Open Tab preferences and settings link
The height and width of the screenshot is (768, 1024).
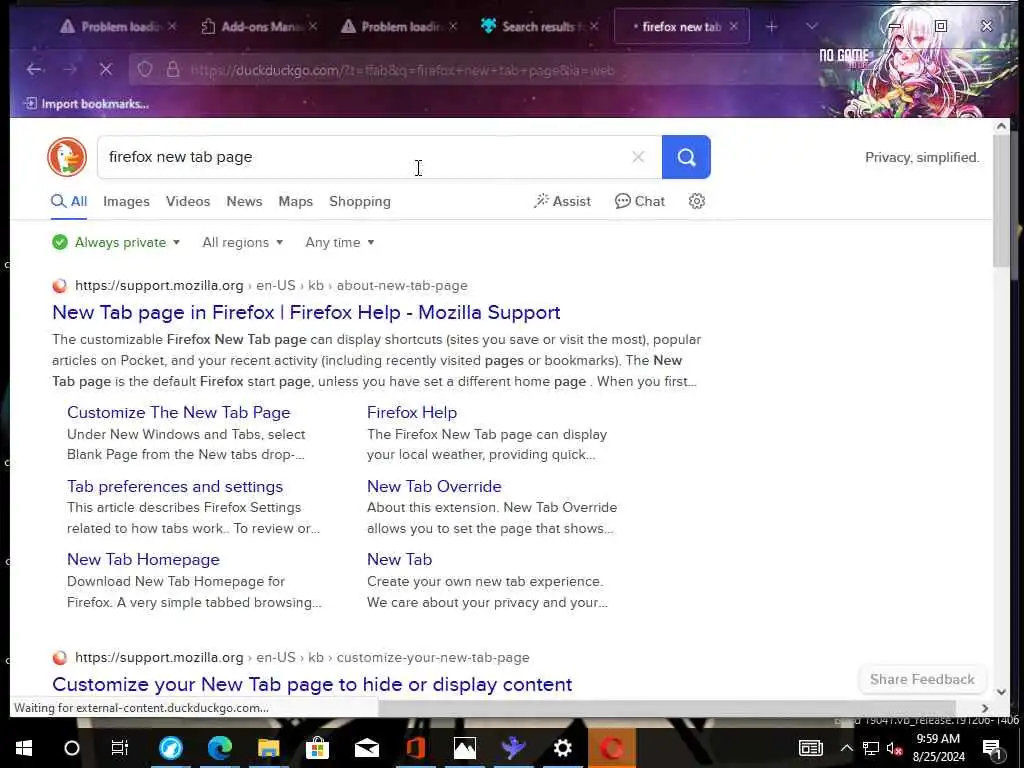point(175,486)
